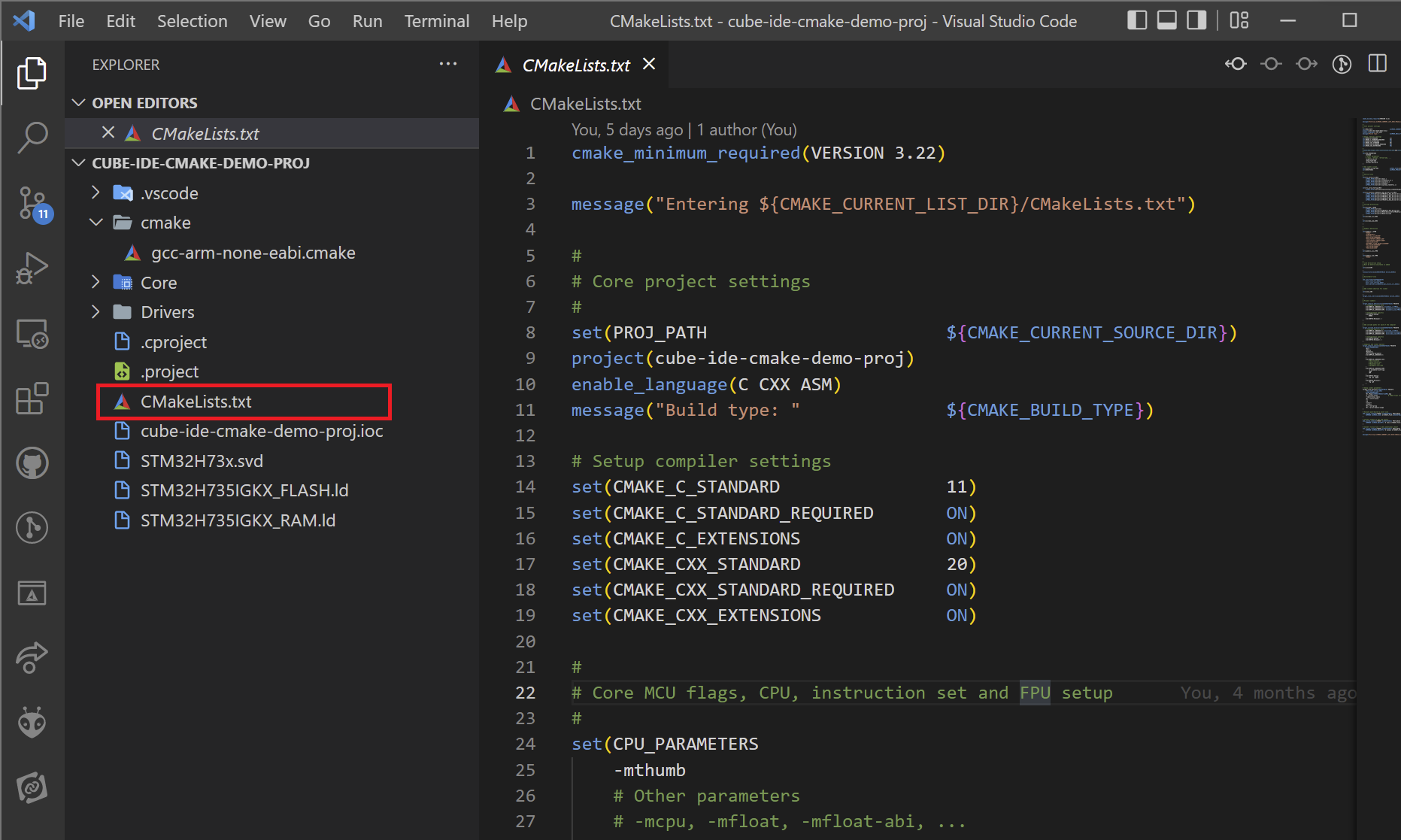Toggle file blame annotations icon
1401x840 pixels.
1272,65
